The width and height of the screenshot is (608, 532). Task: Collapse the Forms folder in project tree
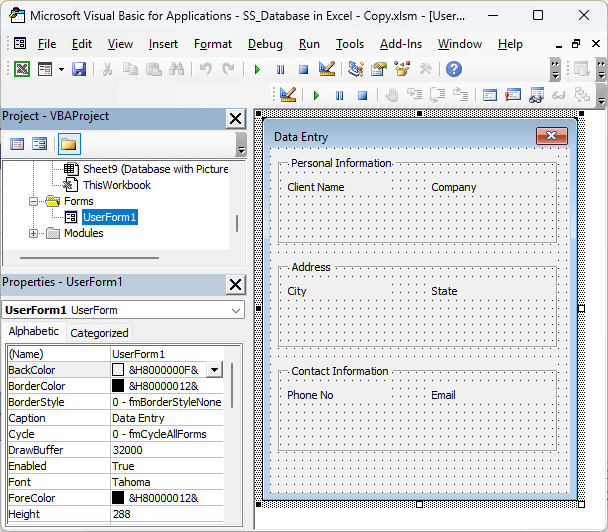point(35,201)
